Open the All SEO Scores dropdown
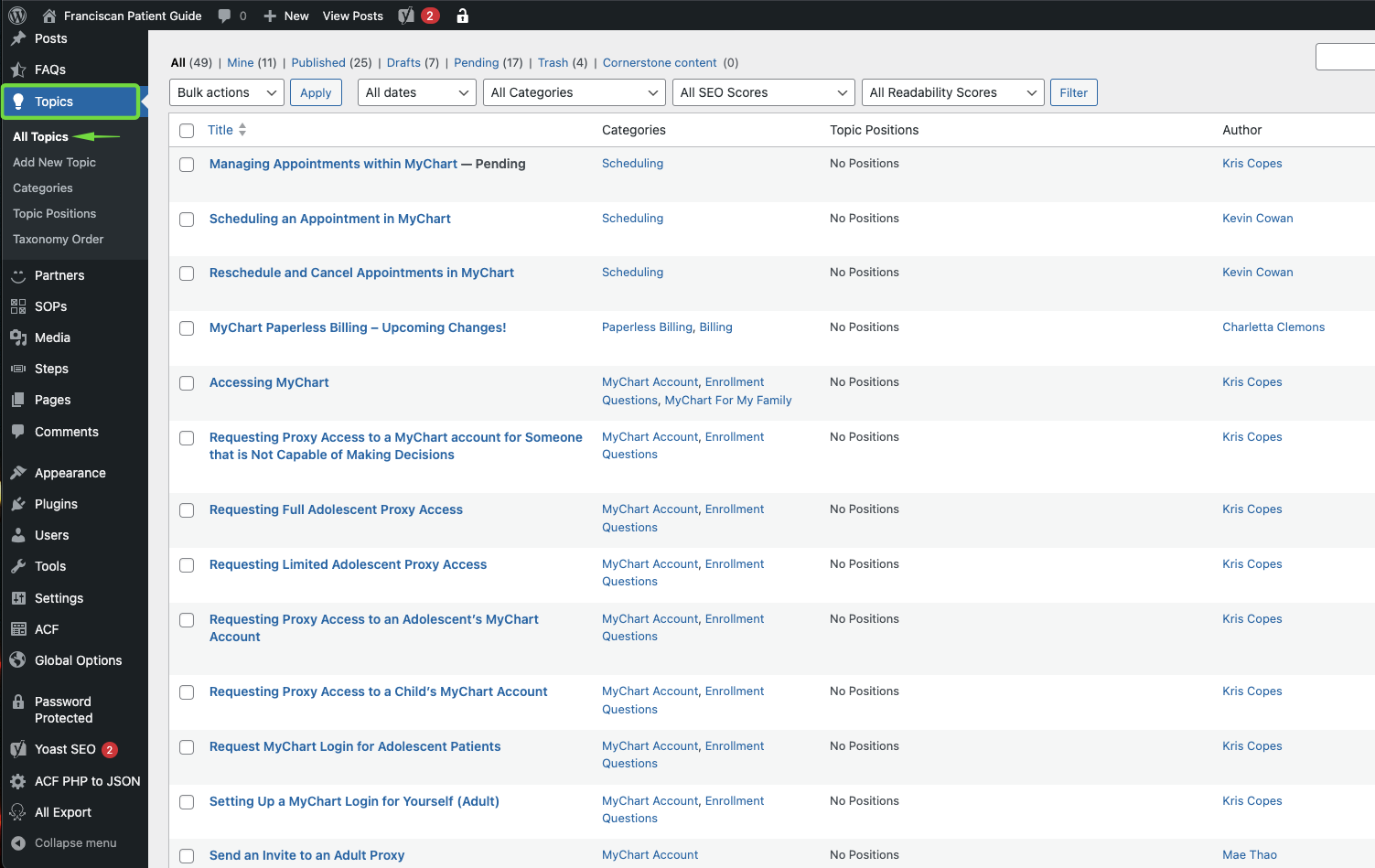Image resolution: width=1375 pixels, height=868 pixels. [764, 92]
